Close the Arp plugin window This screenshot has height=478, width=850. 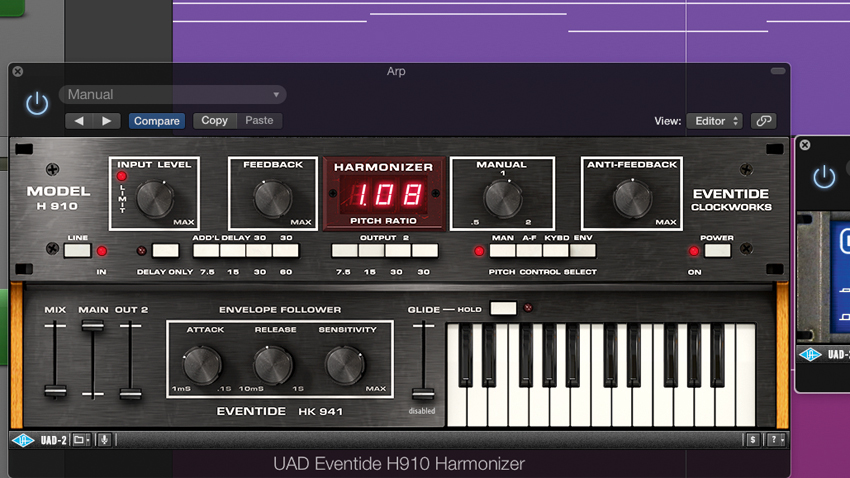[x=18, y=72]
